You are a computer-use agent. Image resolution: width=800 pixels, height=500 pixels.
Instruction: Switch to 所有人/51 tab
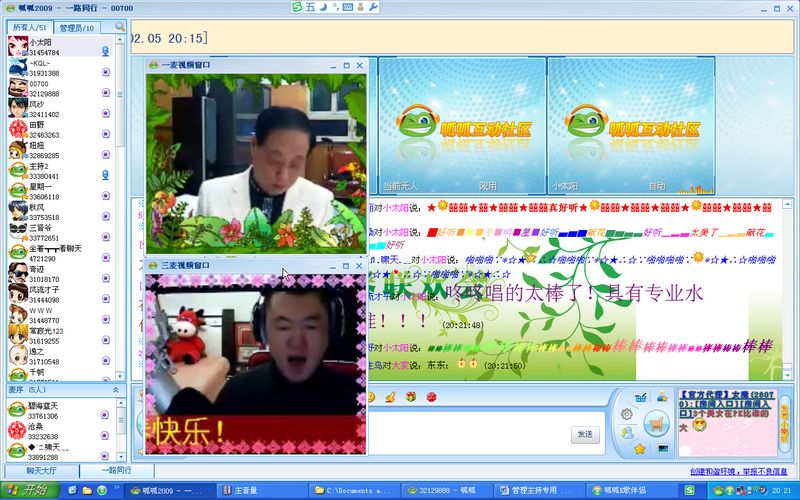point(30,27)
